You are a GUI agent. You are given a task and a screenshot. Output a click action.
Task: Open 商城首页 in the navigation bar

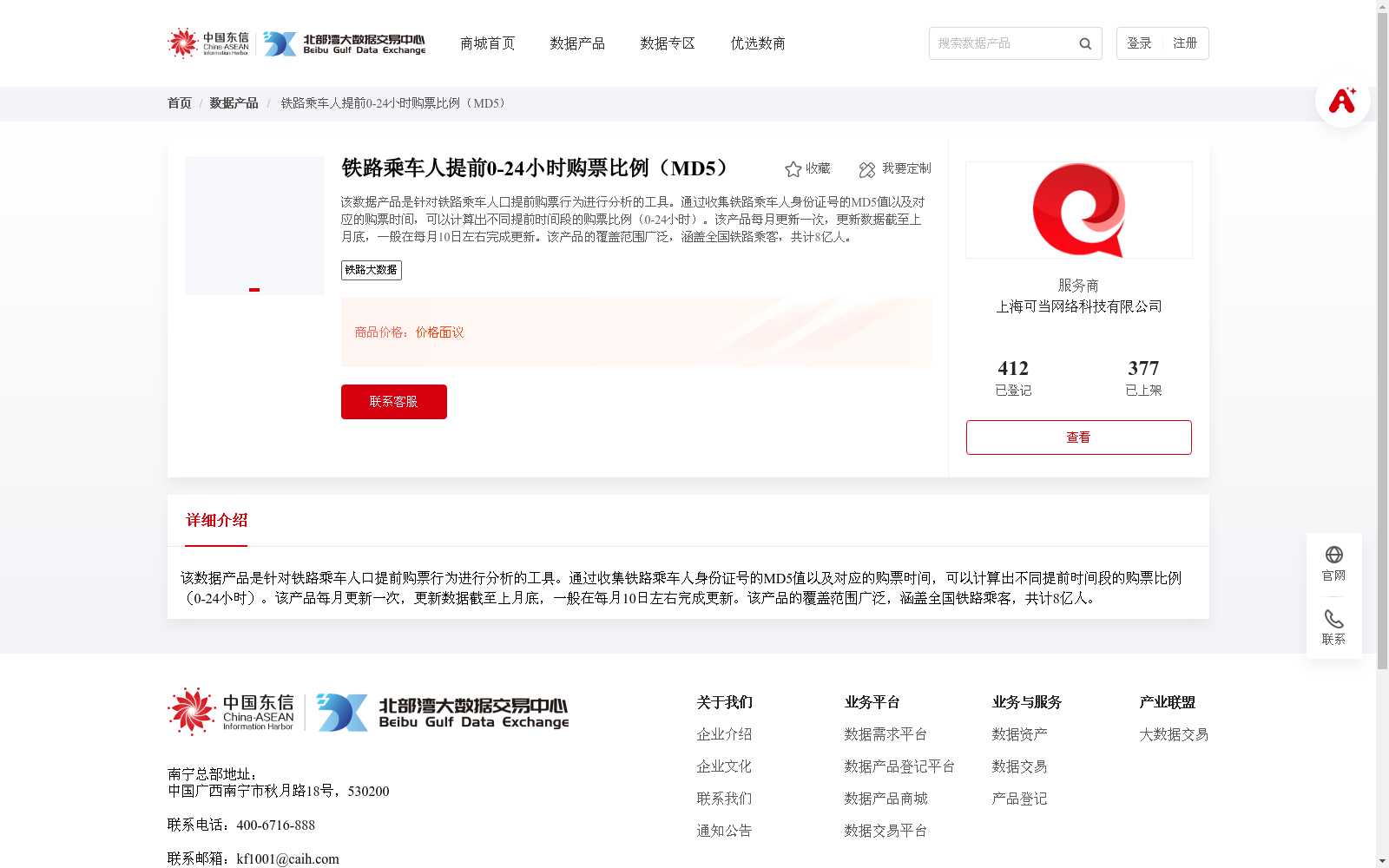487,43
